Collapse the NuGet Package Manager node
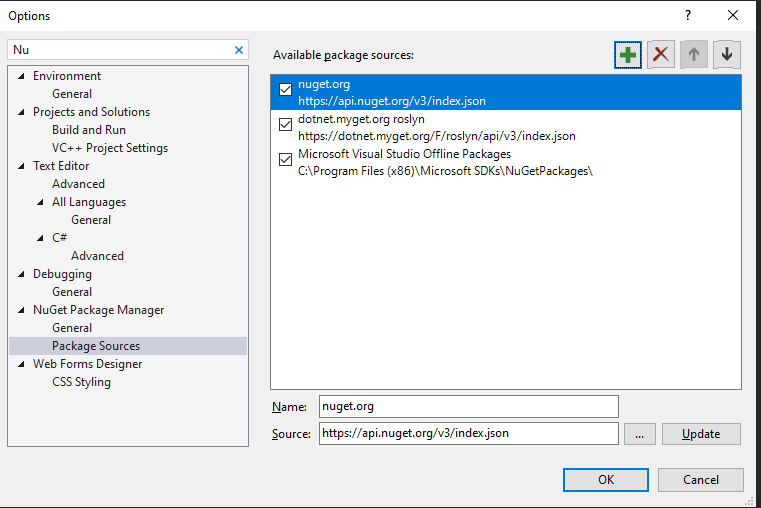The height and width of the screenshot is (508, 761). tap(22, 310)
